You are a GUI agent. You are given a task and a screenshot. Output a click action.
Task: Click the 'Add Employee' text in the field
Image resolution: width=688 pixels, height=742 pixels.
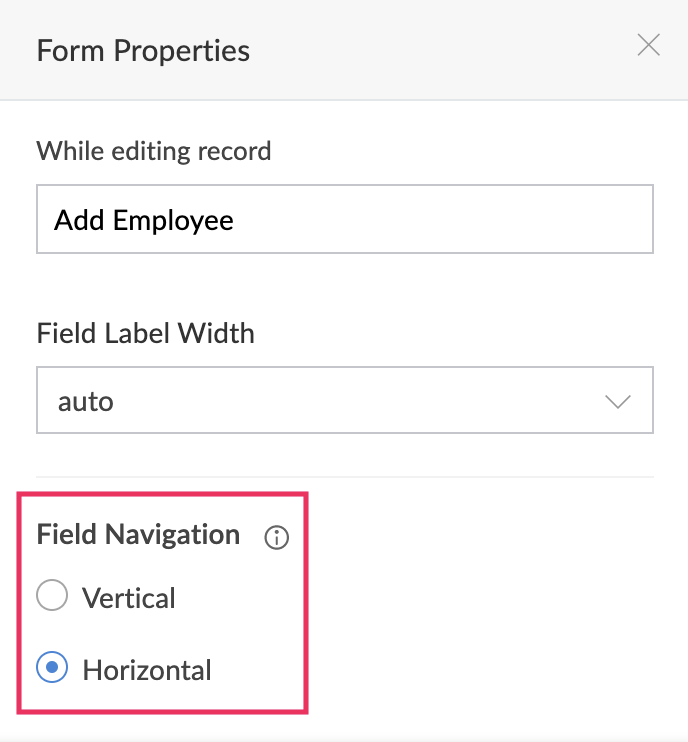[x=144, y=220]
